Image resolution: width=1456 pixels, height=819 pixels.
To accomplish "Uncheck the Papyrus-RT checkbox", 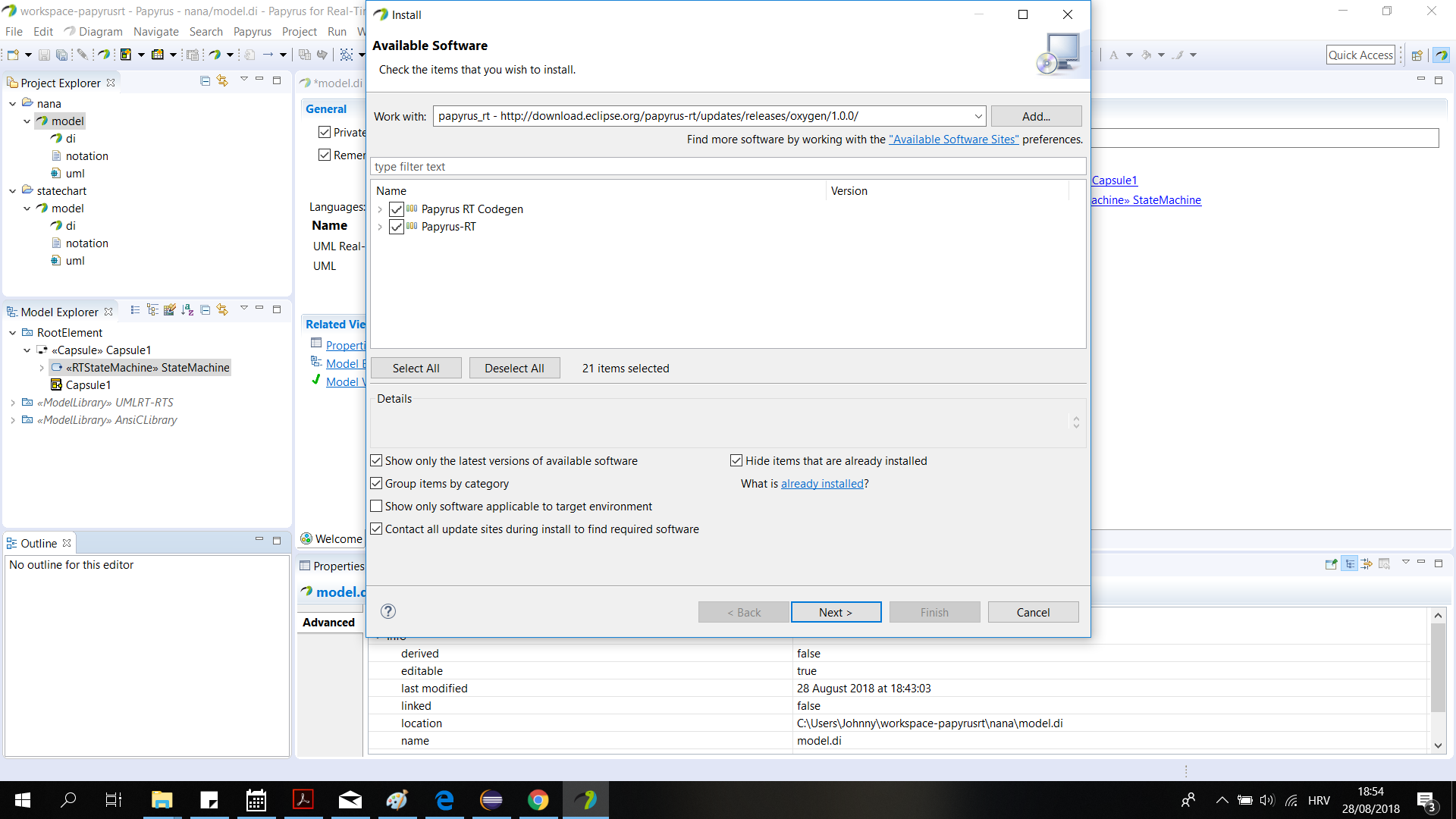I will 396,227.
